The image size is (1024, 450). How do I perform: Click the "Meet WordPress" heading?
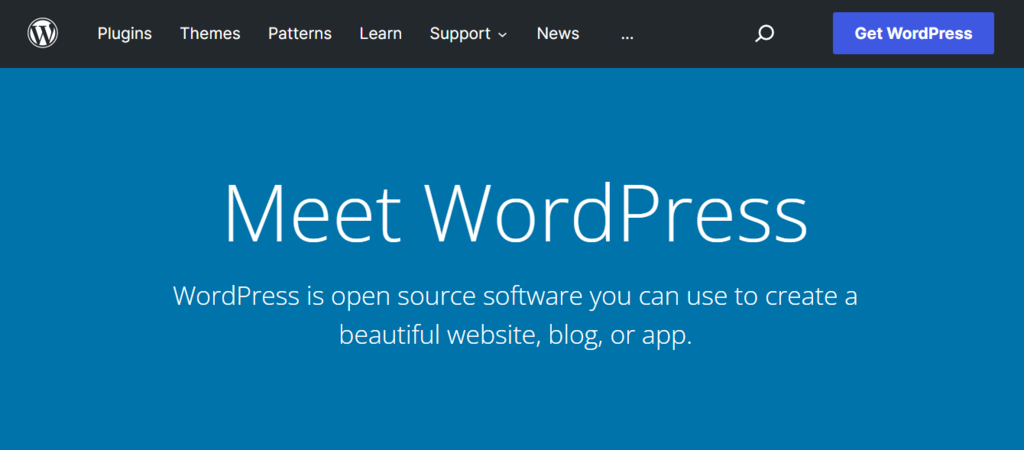pyautogui.click(x=514, y=213)
